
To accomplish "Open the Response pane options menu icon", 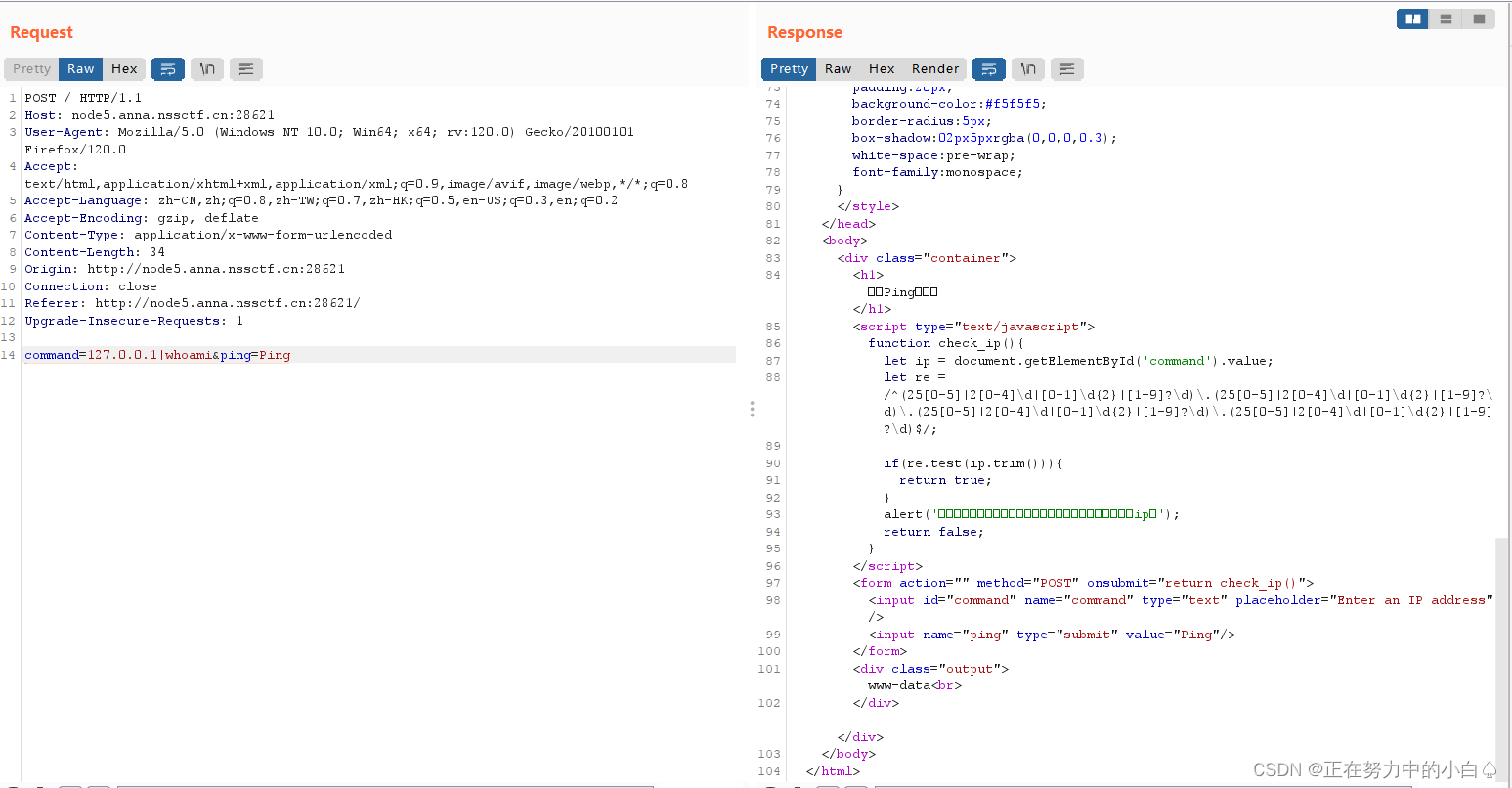I will 1067,68.
